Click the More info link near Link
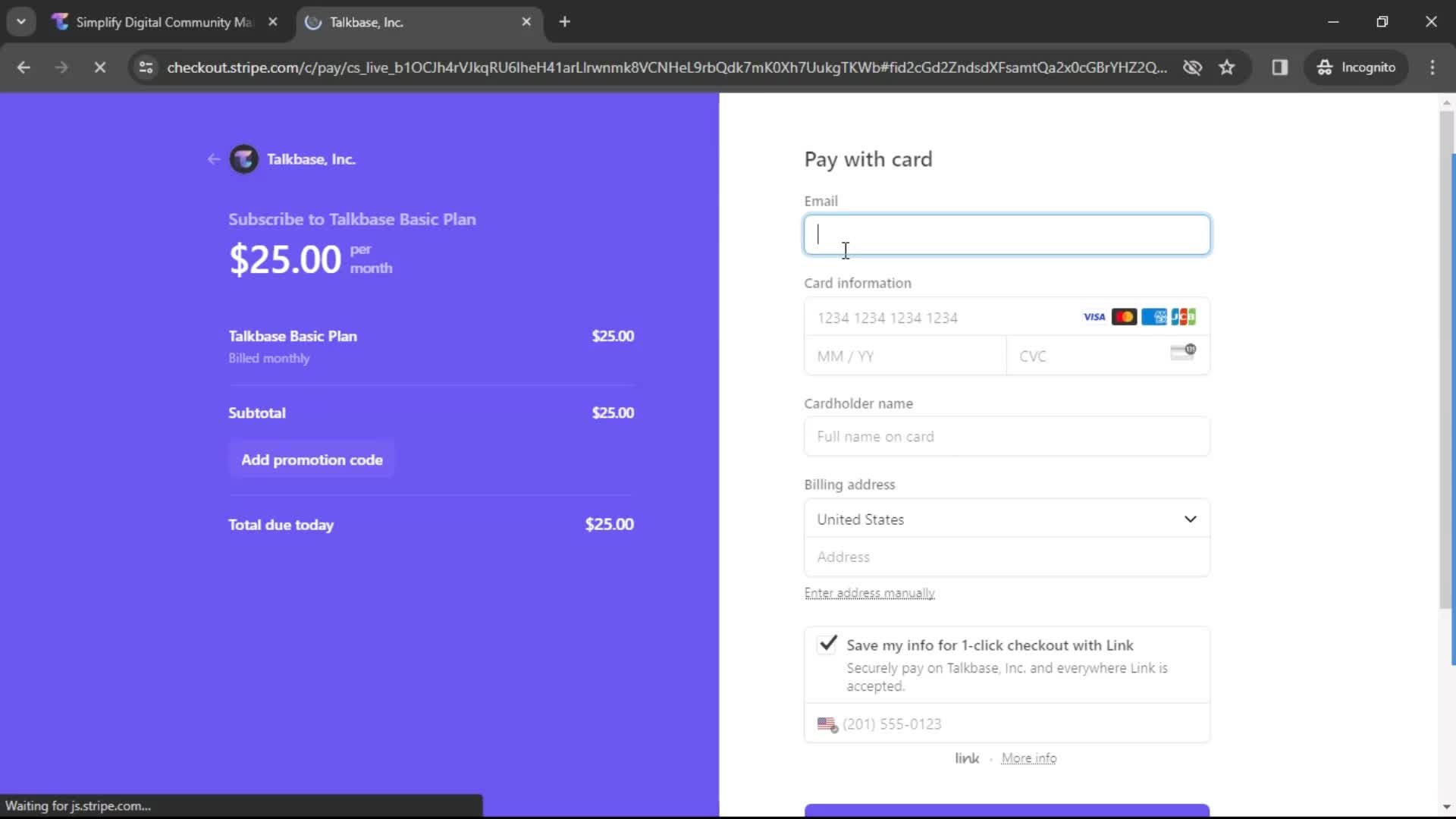The width and height of the screenshot is (1456, 819). pos(1028,758)
